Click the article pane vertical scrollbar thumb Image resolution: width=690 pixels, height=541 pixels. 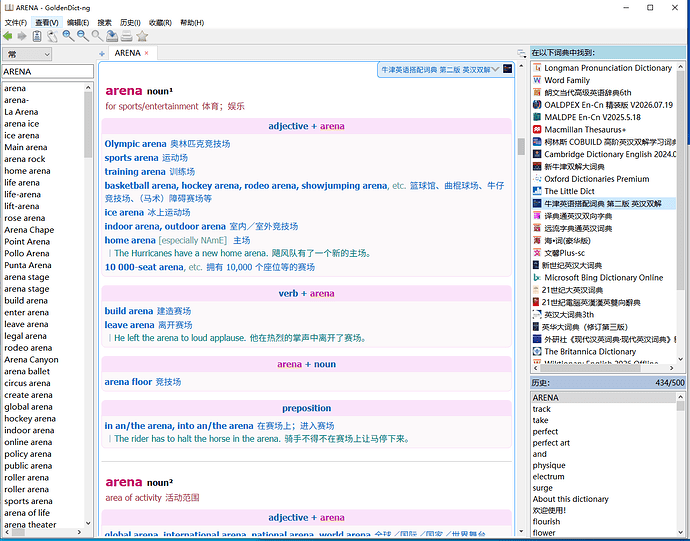521,147
